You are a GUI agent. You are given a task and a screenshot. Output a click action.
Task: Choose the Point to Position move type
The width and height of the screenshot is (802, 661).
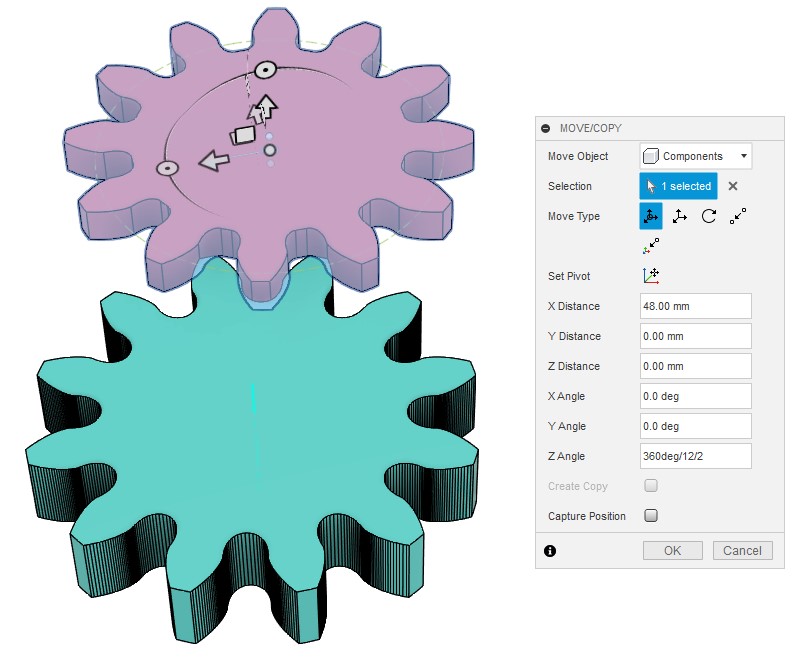[x=652, y=244]
